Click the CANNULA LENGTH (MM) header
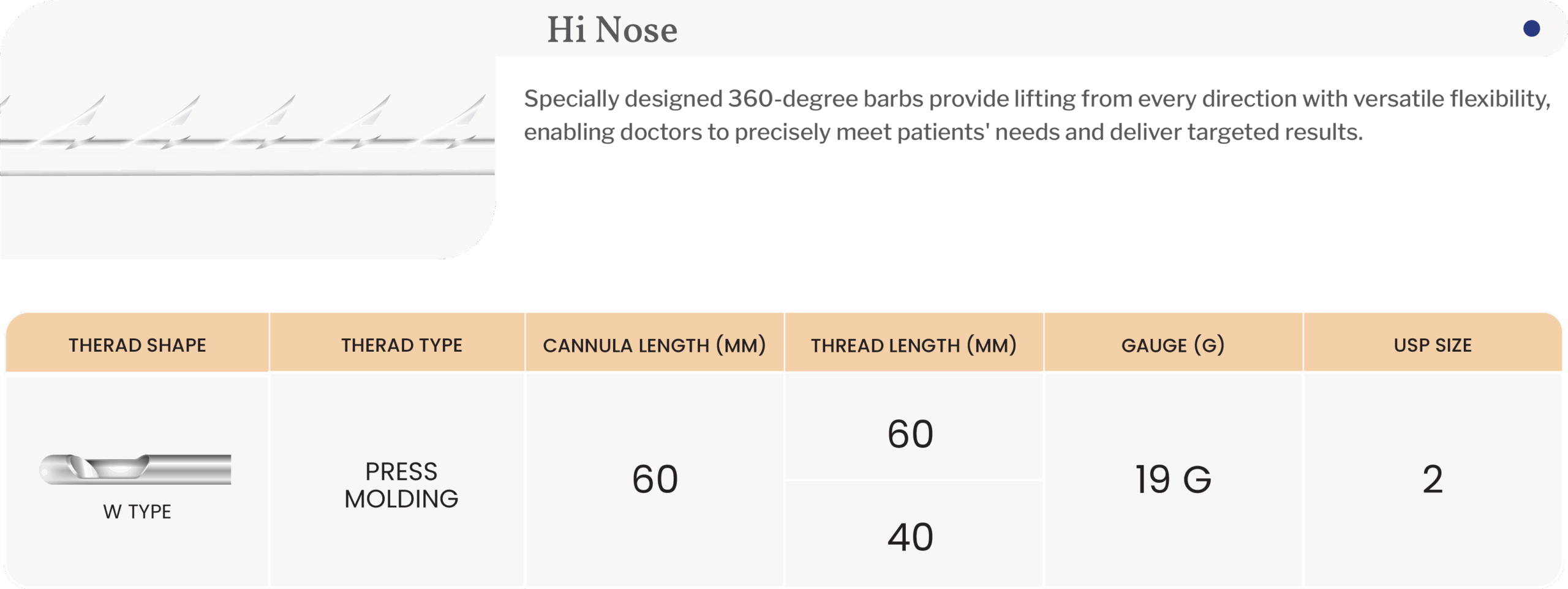 (x=654, y=344)
